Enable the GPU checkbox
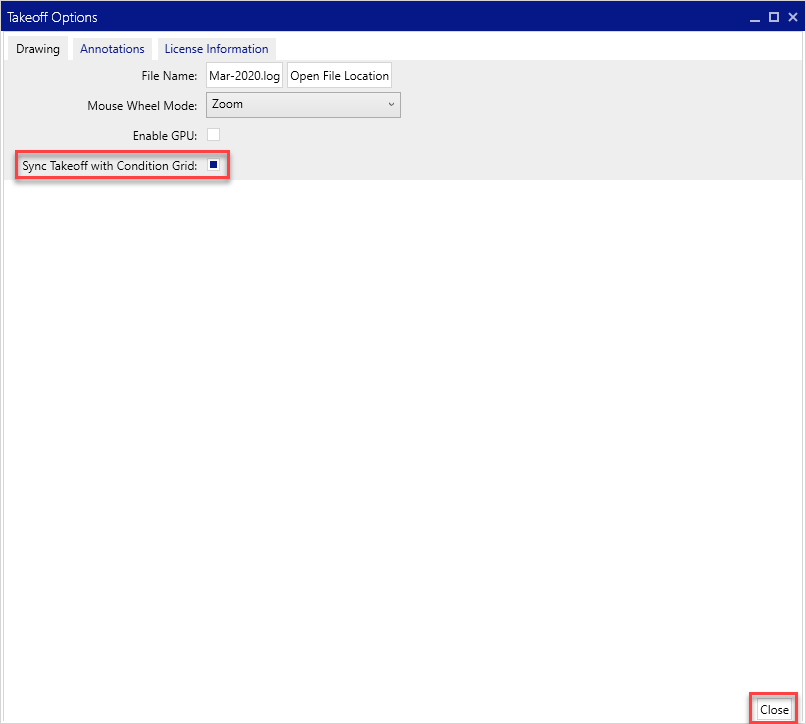806x724 pixels. (x=213, y=135)
